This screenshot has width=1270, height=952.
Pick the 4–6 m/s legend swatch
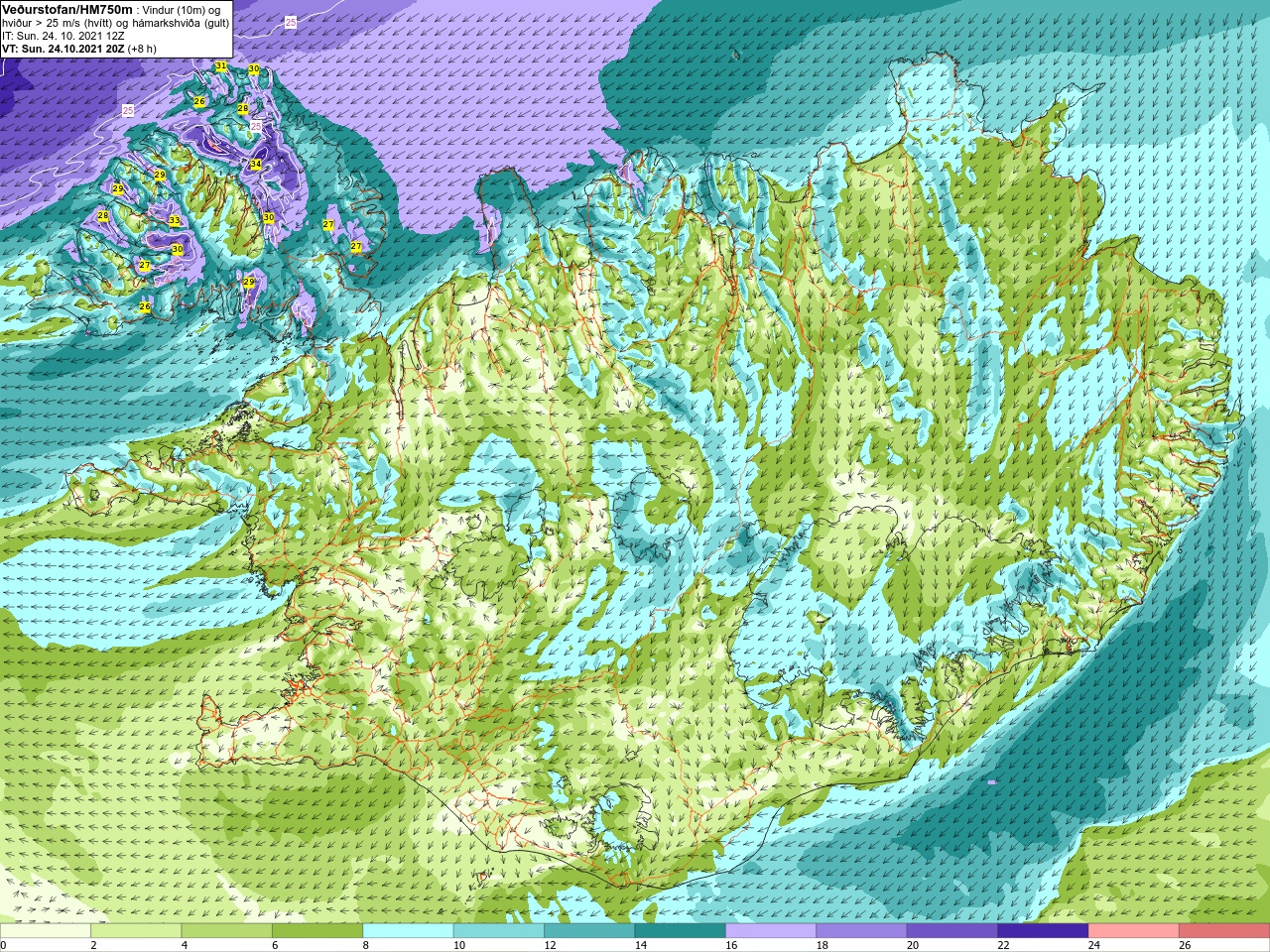(227, 931)
